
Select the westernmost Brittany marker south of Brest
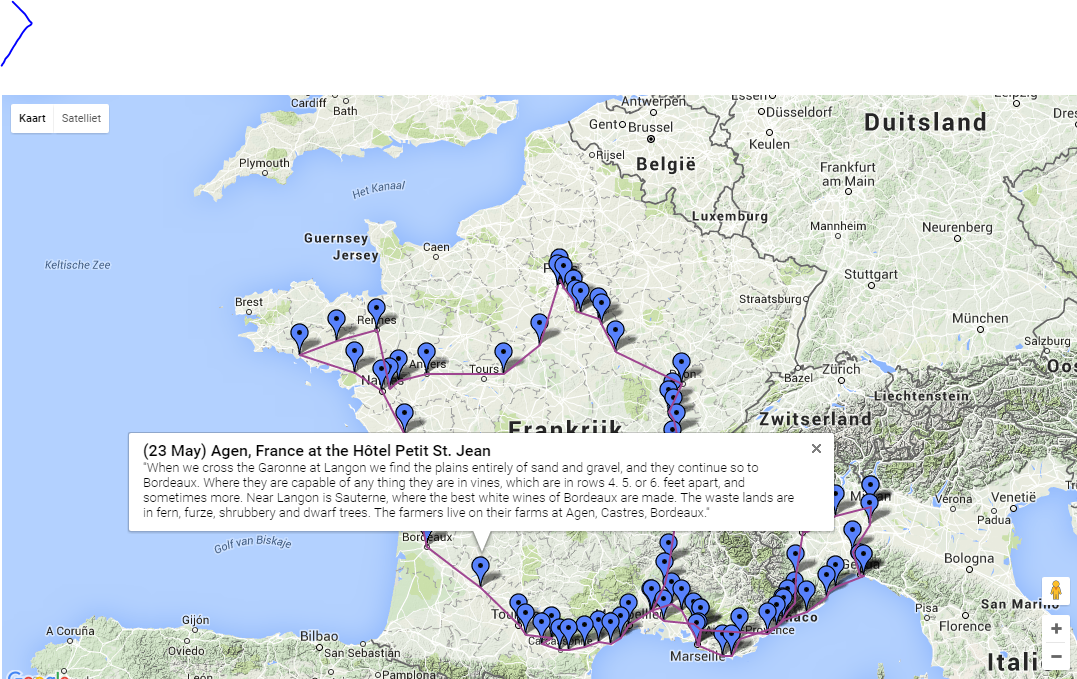[299, 338]
